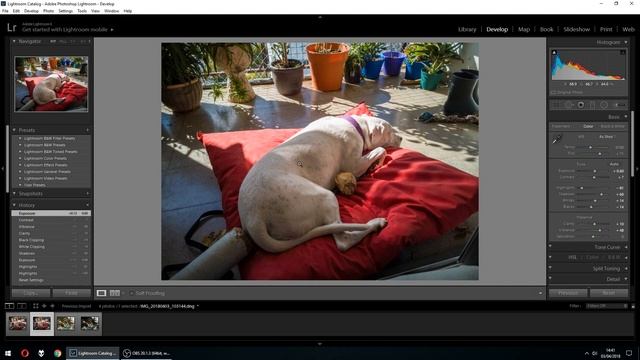The width and height of the screenshot is (640, 360).
Task: Toggle the Split Toning panel switch
Action: point(550,268)
